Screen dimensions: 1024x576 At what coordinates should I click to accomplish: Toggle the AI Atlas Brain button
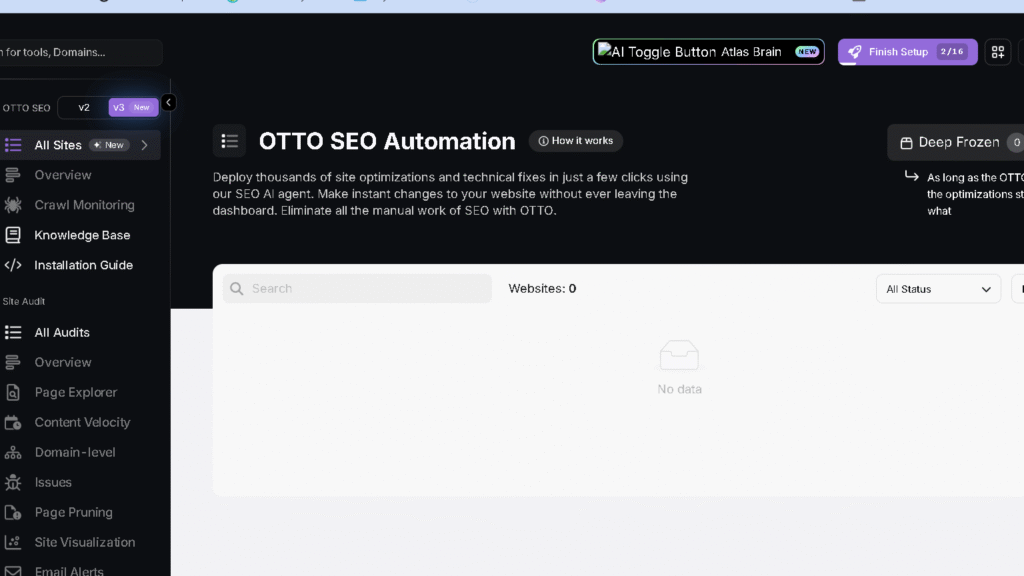(x=707, y=51)
